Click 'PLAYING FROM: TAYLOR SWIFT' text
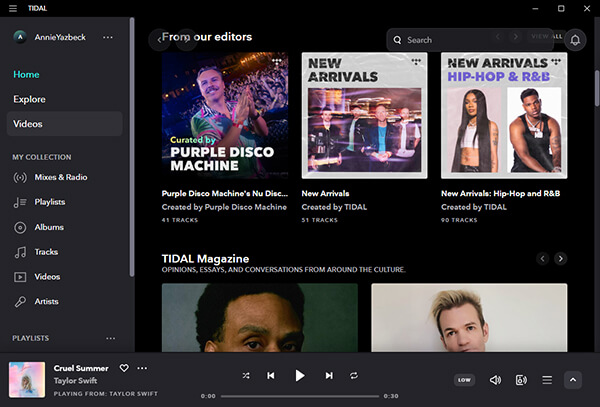 point(106,394)
